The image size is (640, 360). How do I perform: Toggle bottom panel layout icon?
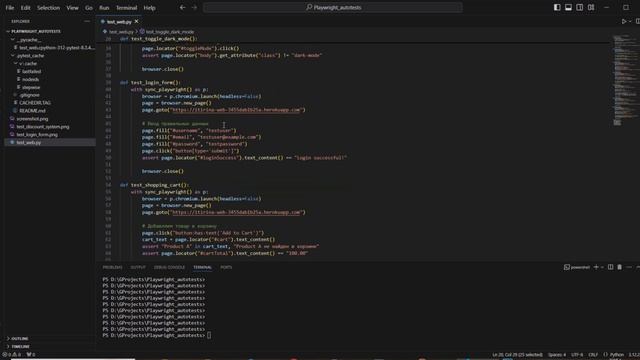[x=568, y=7]
